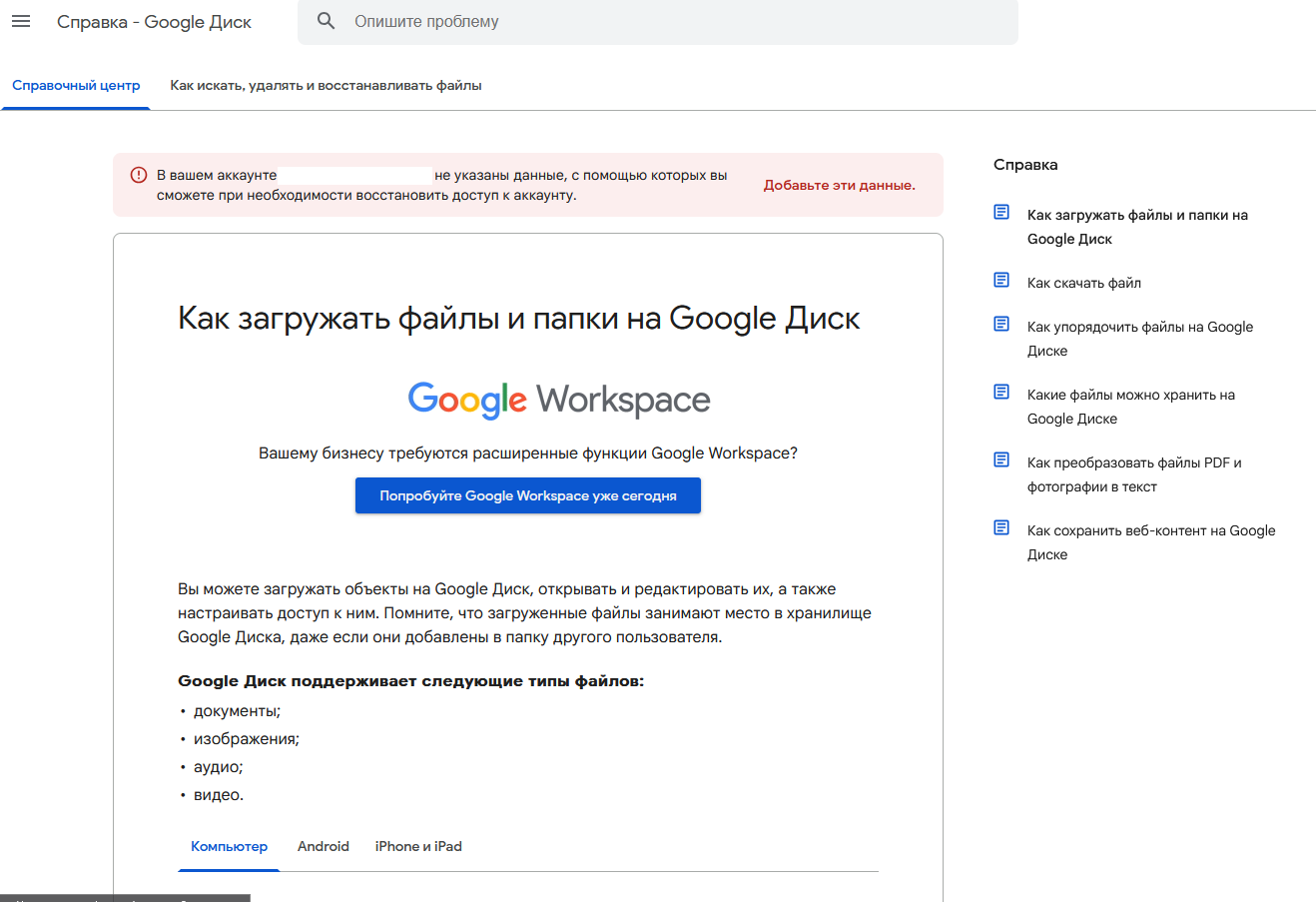1316x902 pixels.
Task: Open the 'Справочный центр' tab
Action: pyautogui.click(x=76, y=86)
